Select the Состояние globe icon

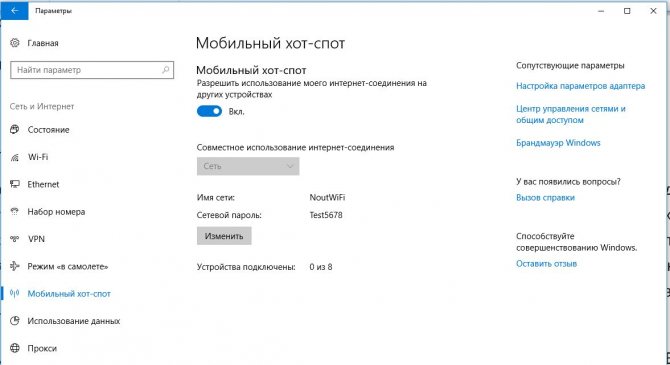(x=15, y=130)
